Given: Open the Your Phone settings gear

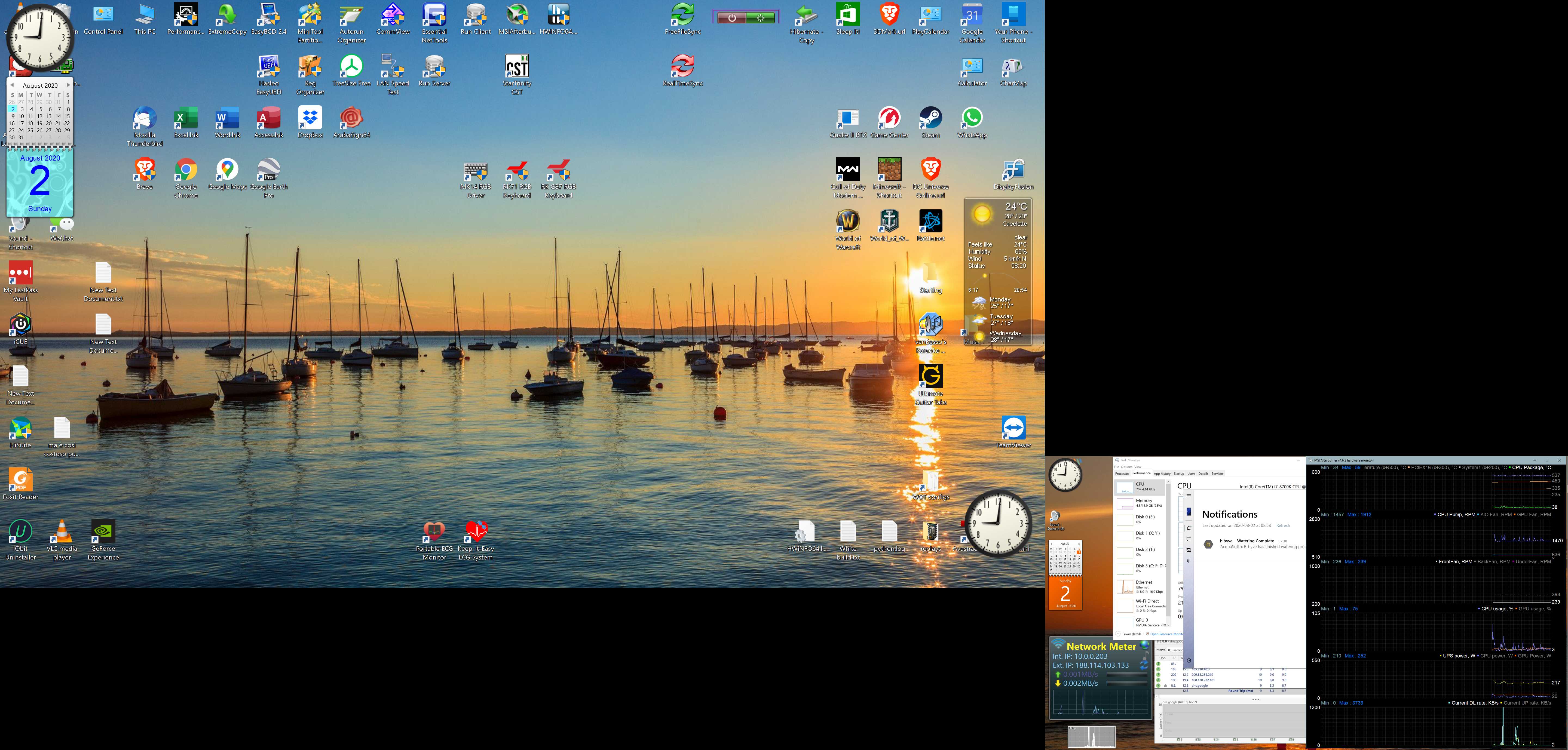Looking at the screenshot, I should [1189, 660].
